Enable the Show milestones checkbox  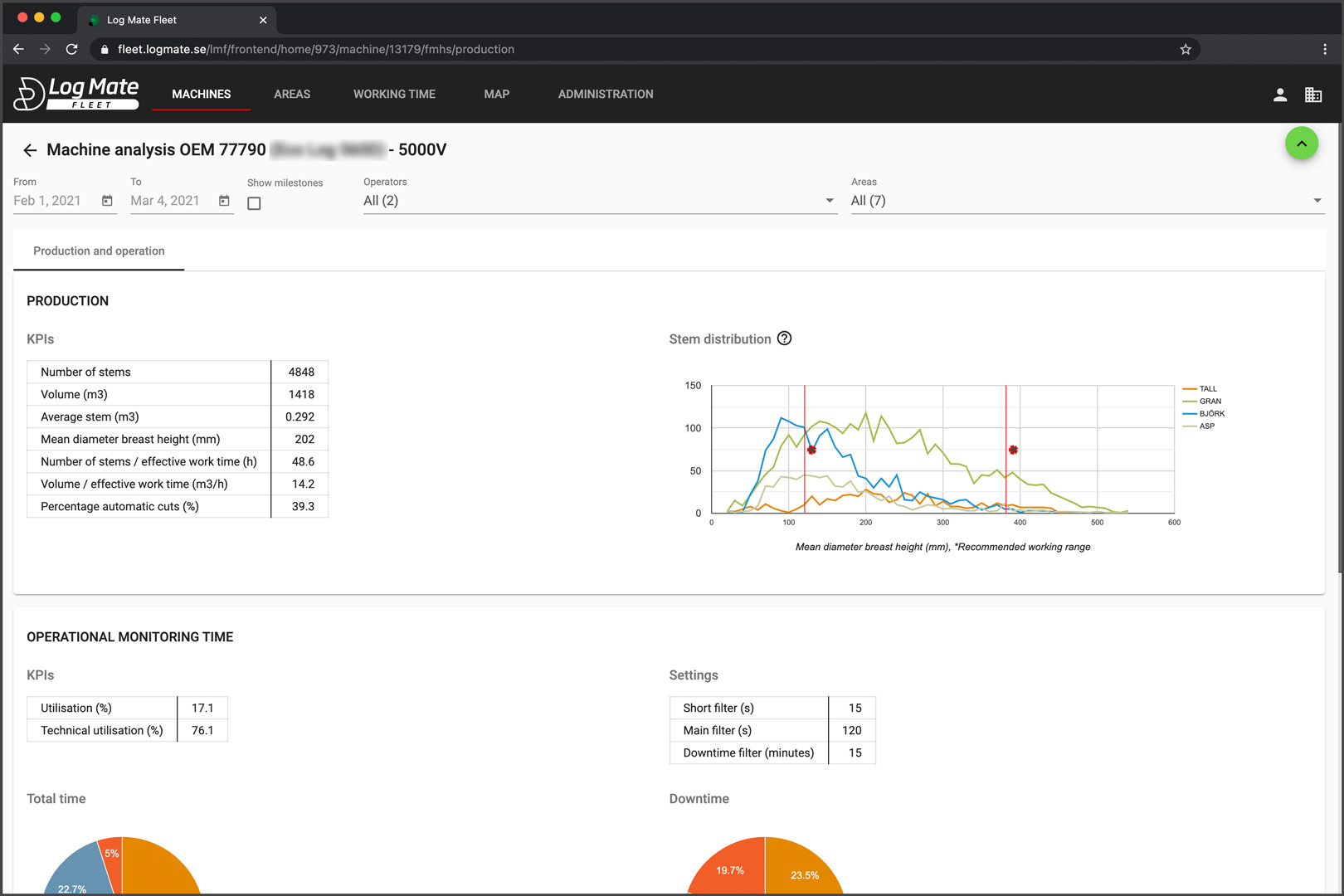coord(254,203)
